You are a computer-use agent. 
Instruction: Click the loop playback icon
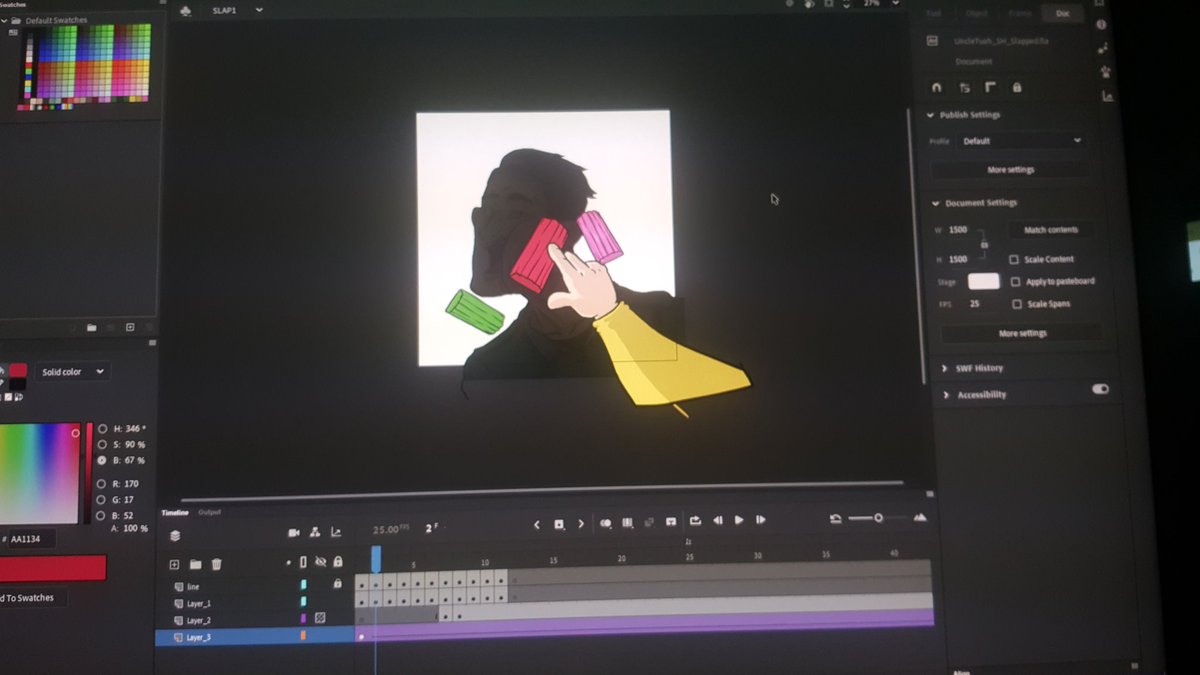(x=694, y=521)
